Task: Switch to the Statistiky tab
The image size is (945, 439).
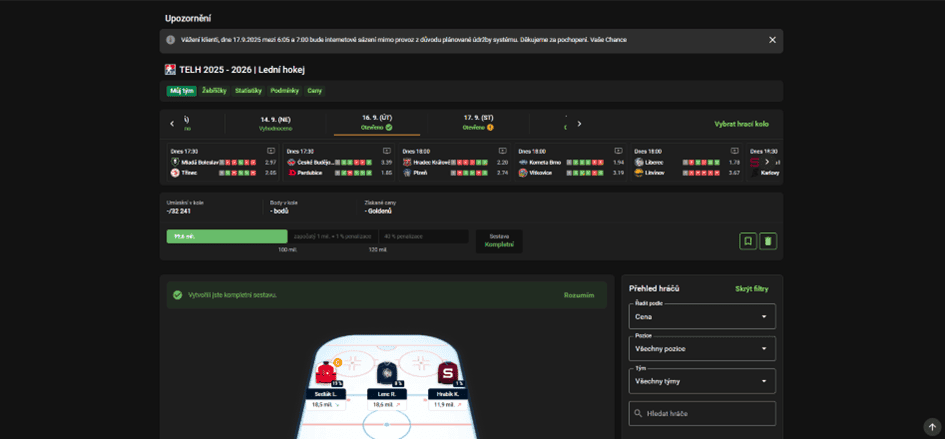Action: click(248, 91)
